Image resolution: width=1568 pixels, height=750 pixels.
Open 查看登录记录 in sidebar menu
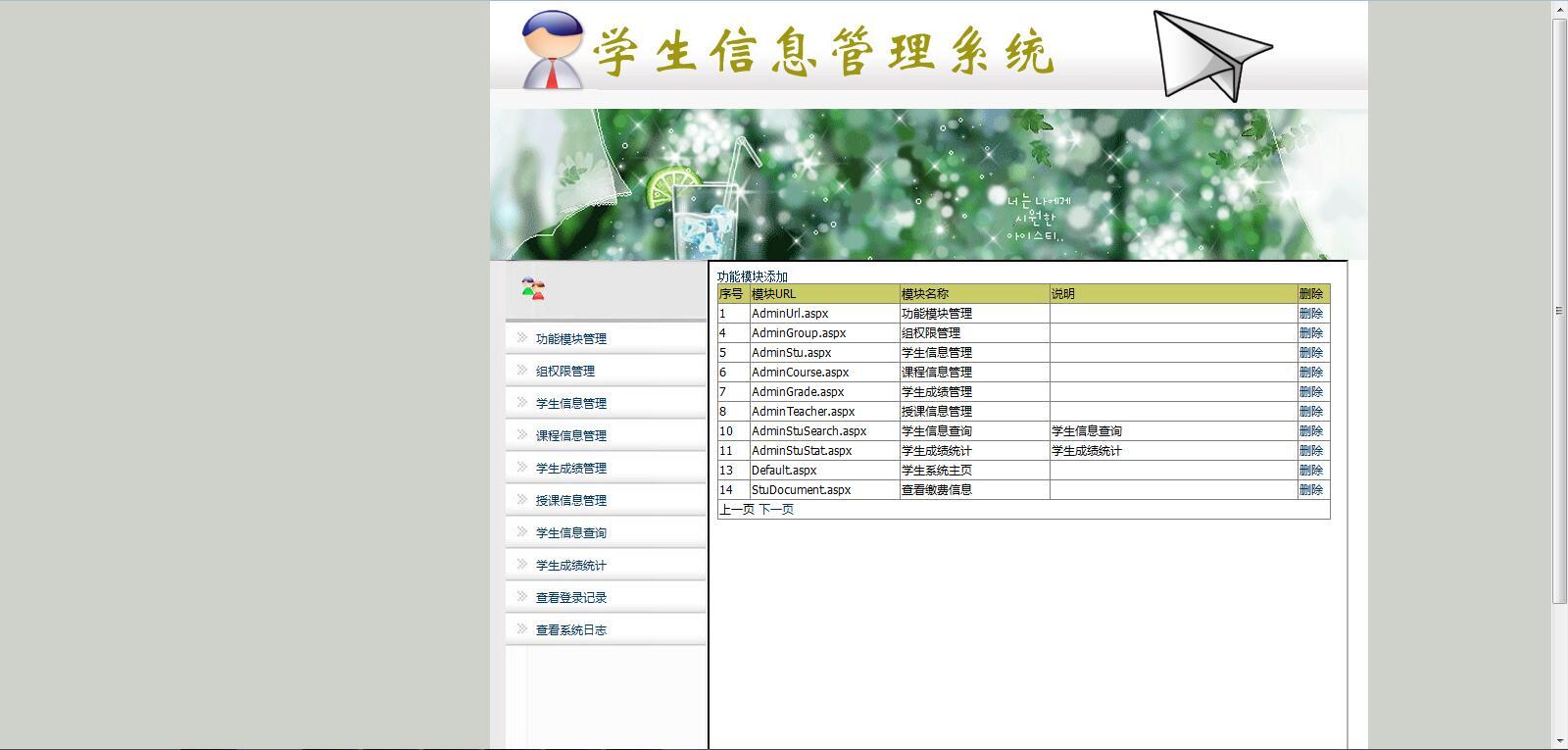571,598
